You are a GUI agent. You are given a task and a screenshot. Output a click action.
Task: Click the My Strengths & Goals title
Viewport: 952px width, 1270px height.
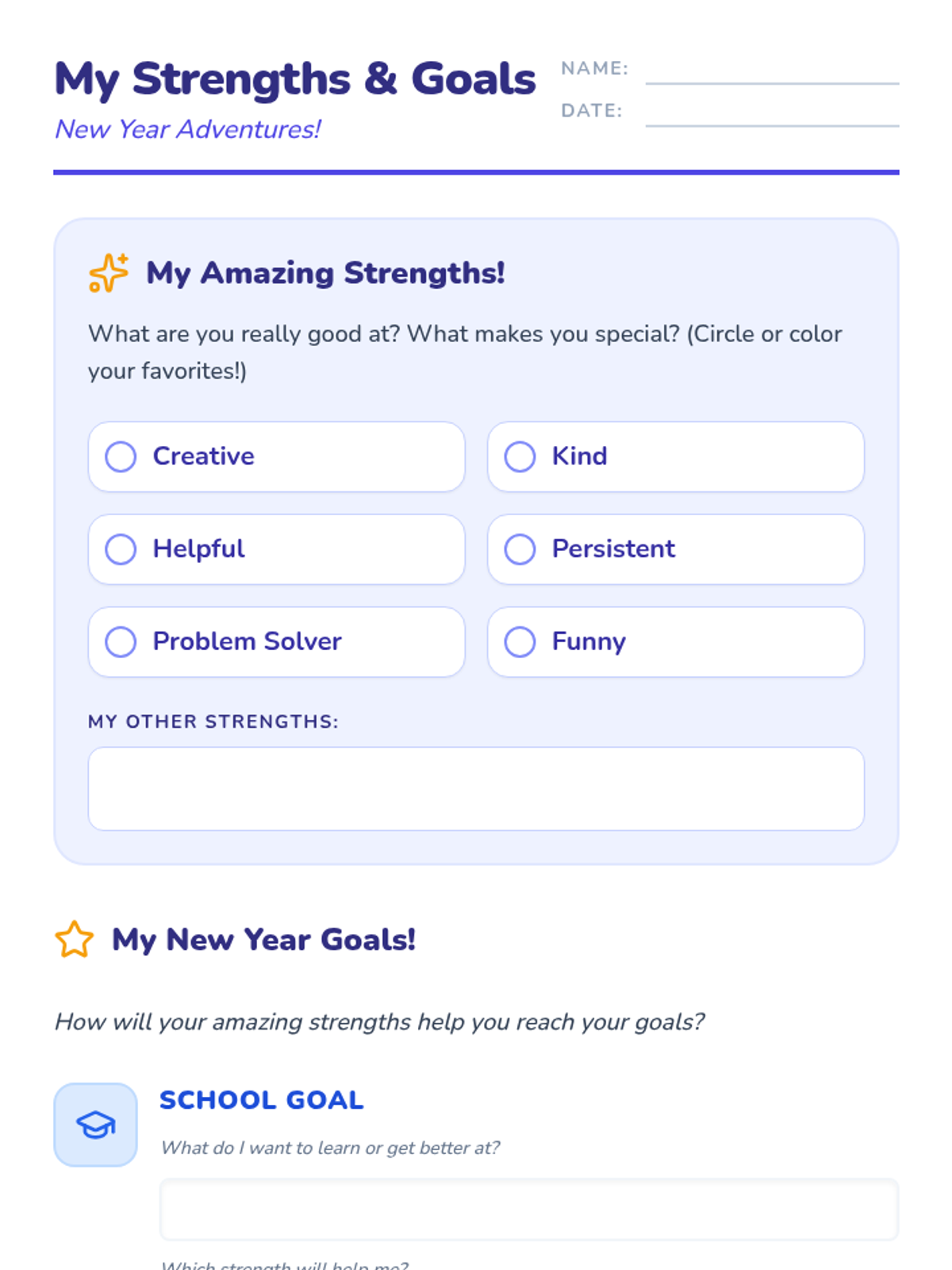tap(295, 79)
